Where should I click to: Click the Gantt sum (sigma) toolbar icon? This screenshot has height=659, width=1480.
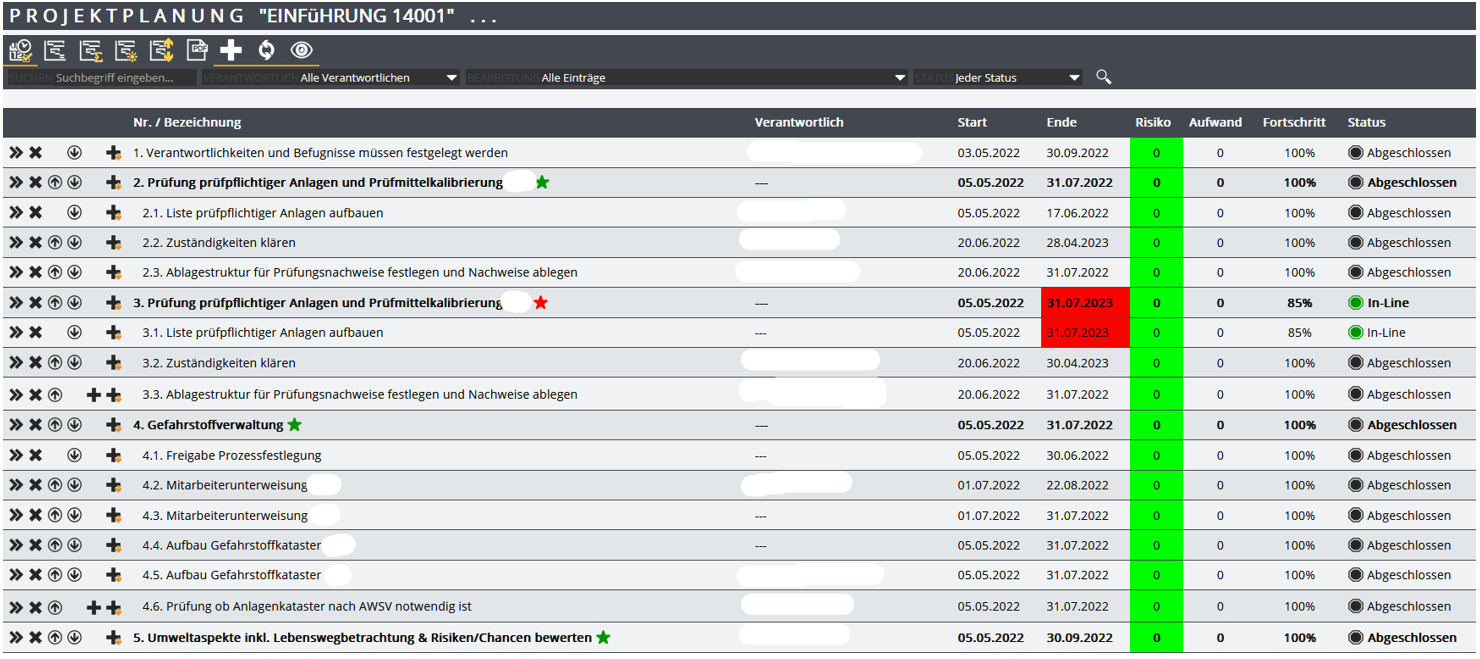coord(91,50)
